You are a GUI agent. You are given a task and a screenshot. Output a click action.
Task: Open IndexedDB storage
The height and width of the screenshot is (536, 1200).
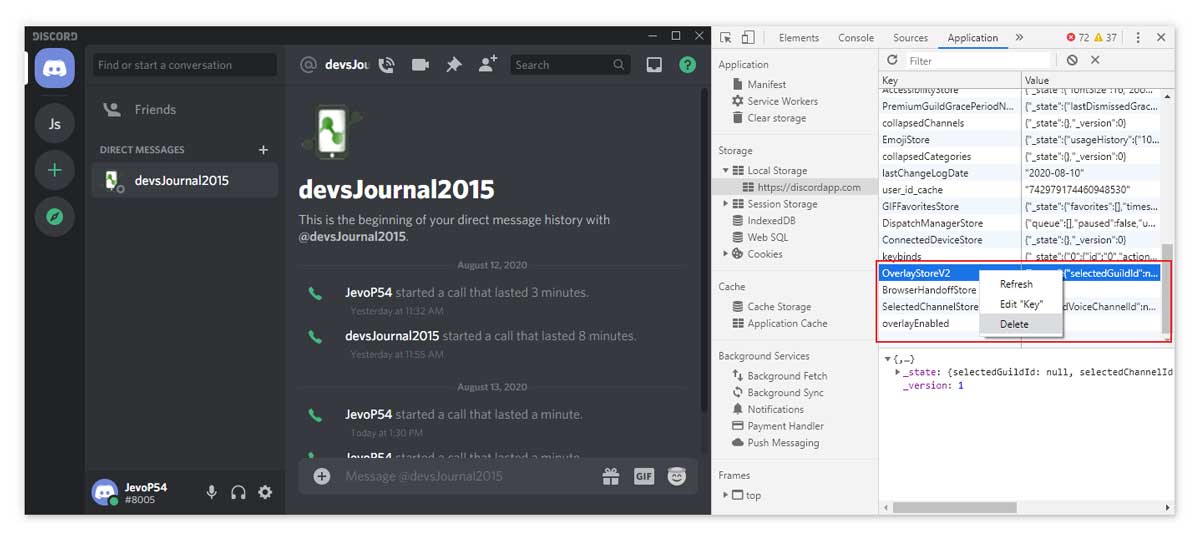tap(772, 221)
